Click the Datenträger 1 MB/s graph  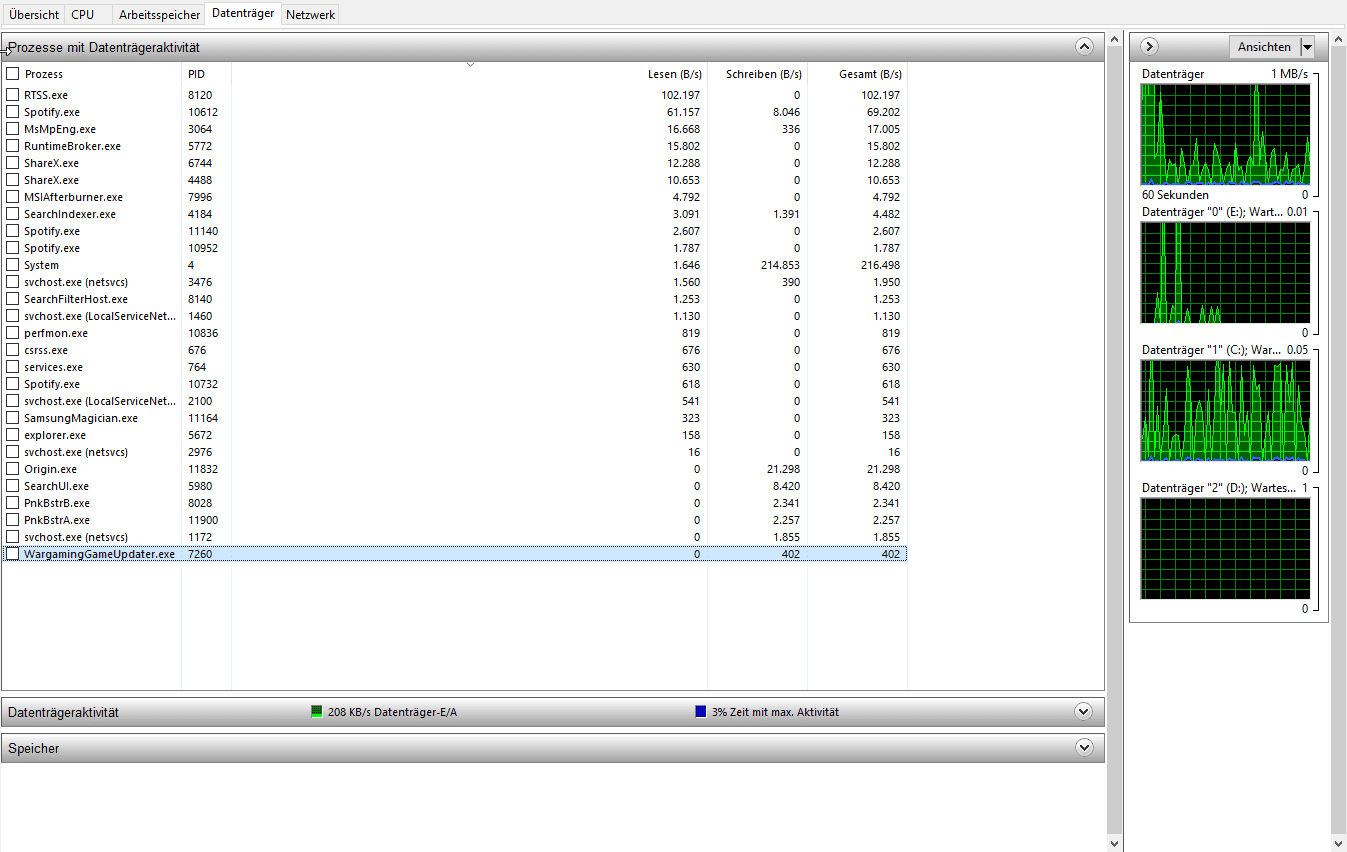[1225, 135]
